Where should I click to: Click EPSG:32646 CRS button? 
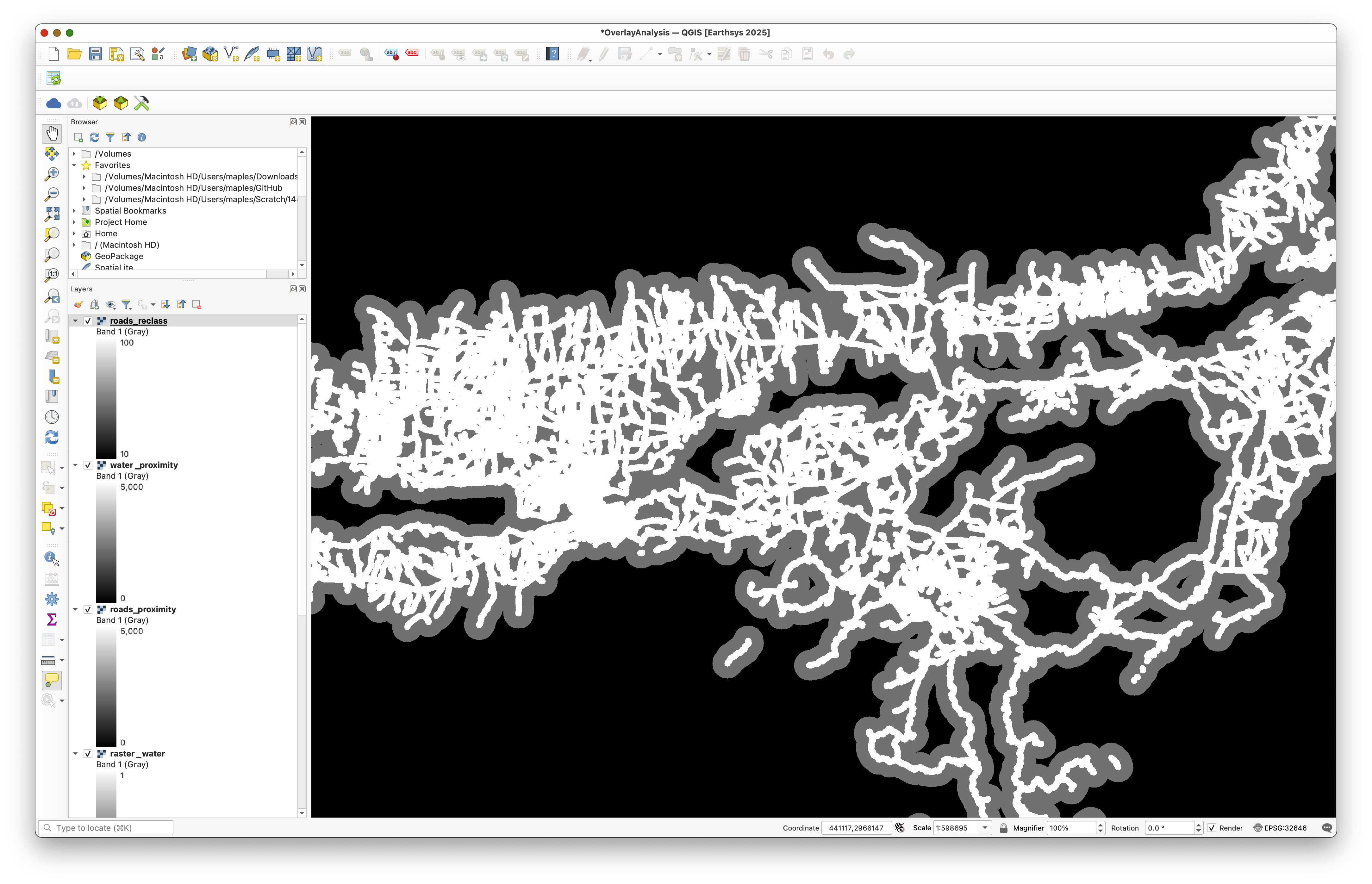[x=1280, y=828]
